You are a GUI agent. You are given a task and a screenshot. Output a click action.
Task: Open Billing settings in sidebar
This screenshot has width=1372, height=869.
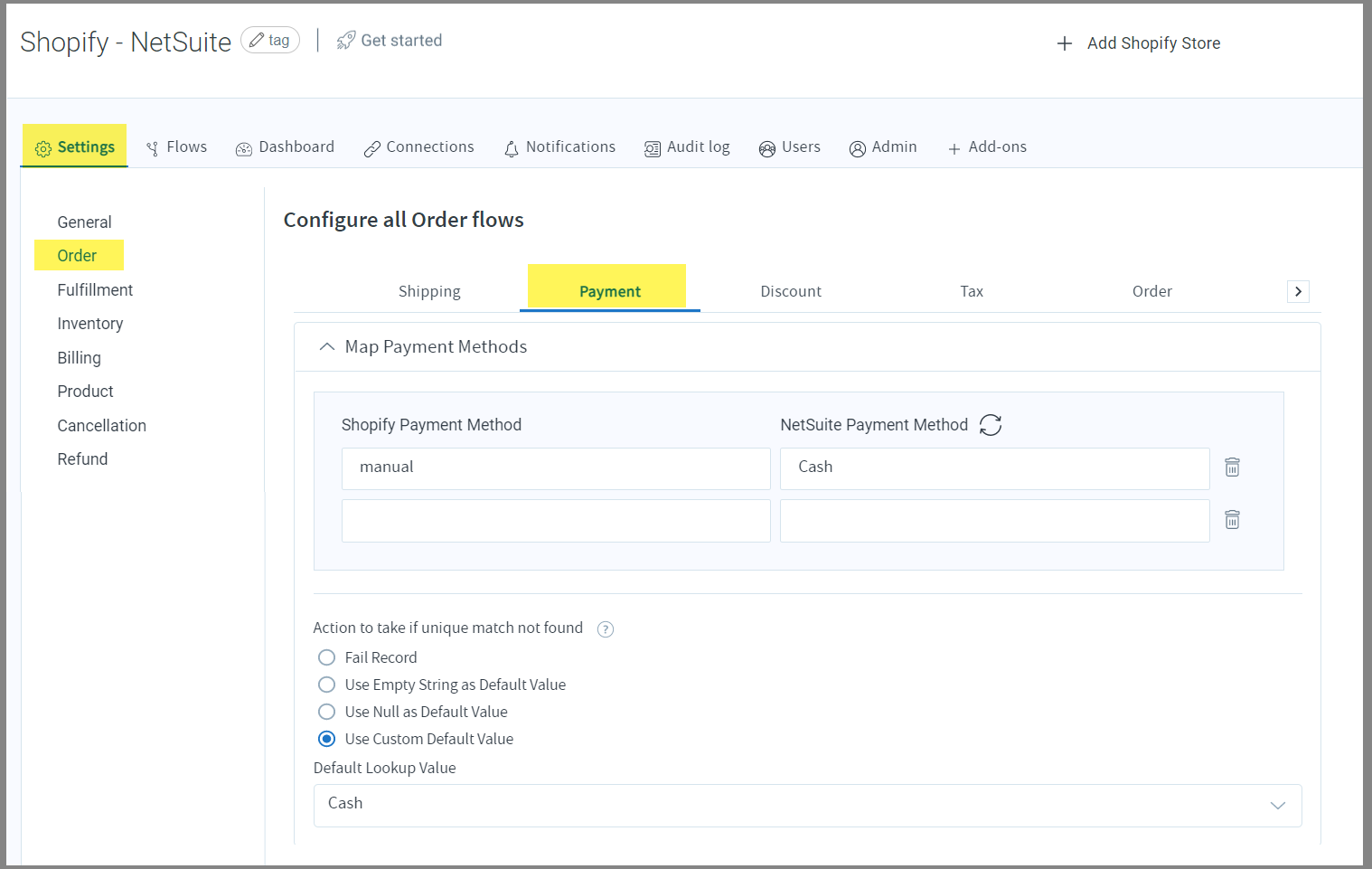click(79, 358)
